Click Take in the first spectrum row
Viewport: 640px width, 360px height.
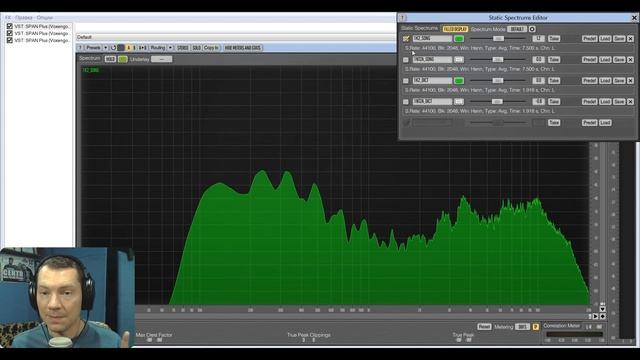pyautogui.click(x=553, y=38)
